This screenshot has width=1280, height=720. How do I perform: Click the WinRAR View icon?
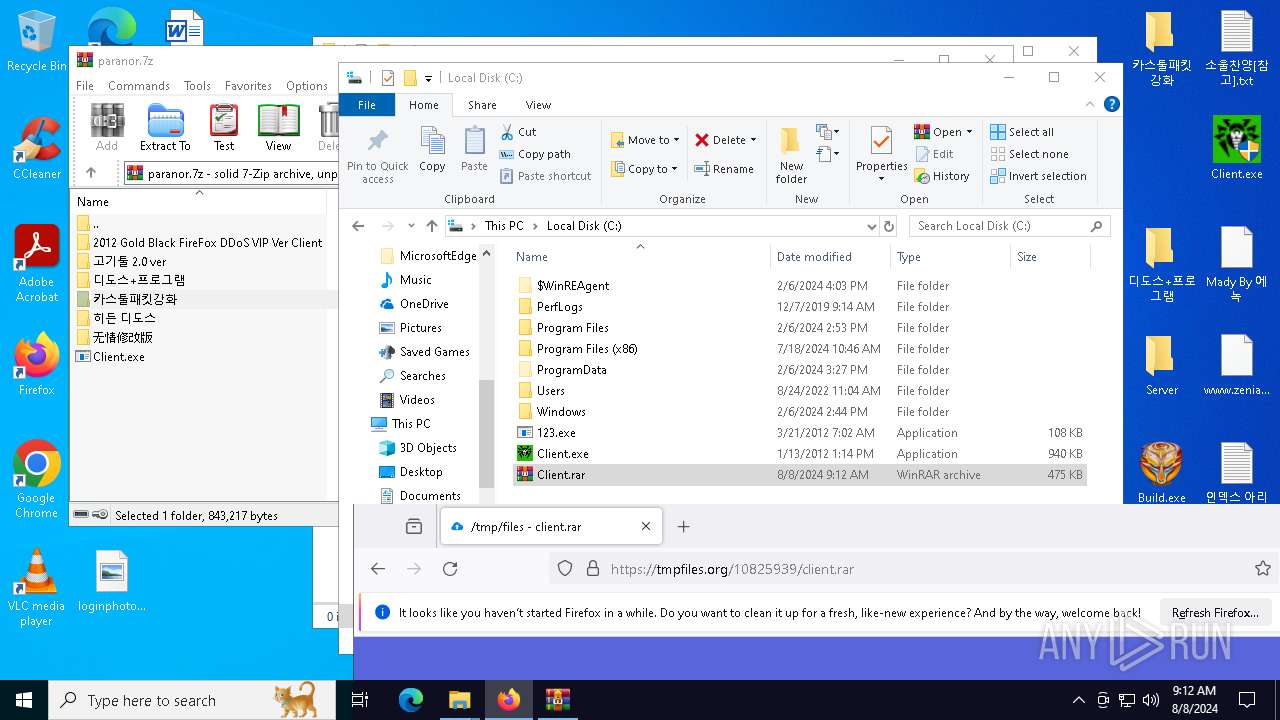[278, 127]
